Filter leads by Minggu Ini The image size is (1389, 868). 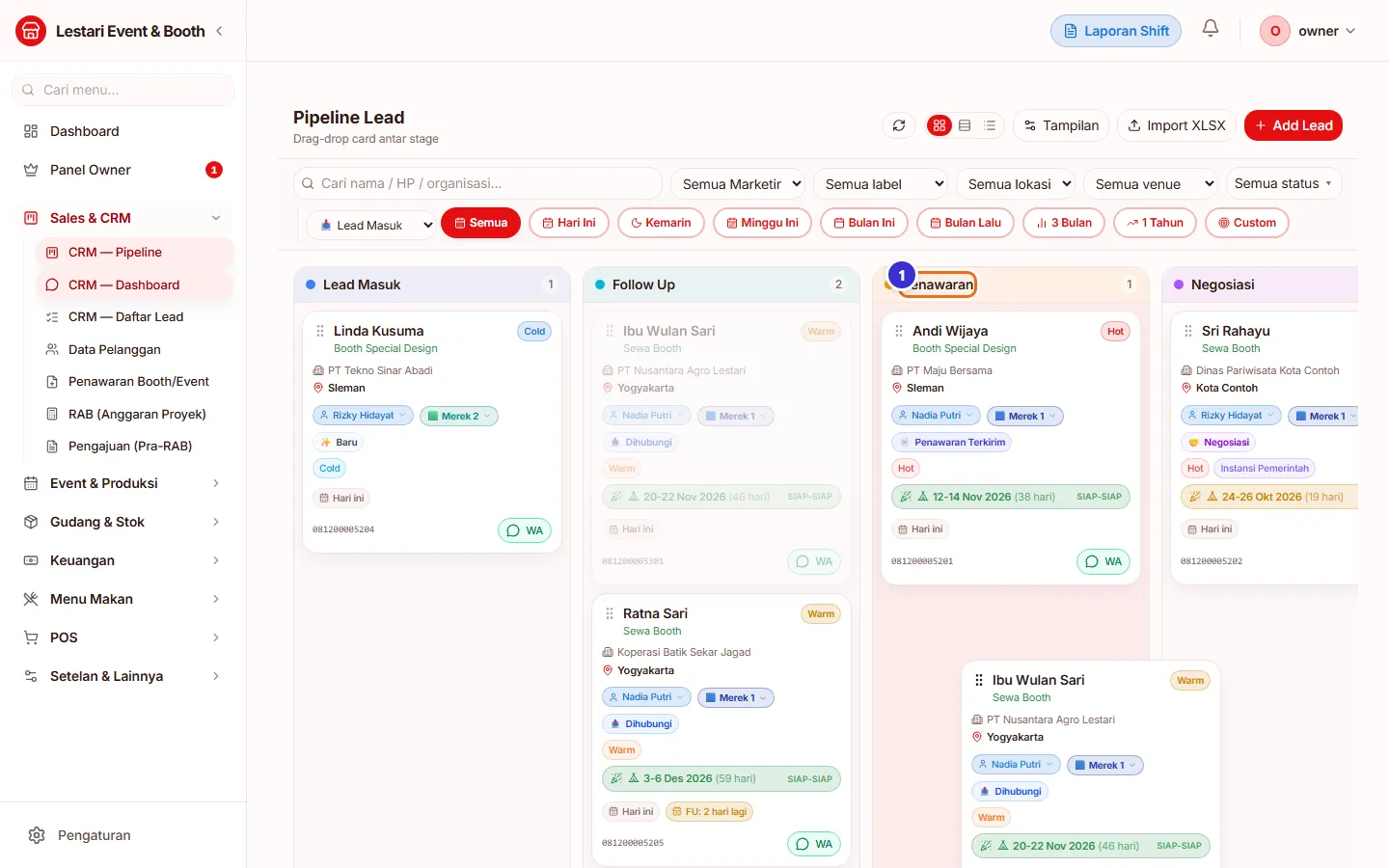coord(762,223)
